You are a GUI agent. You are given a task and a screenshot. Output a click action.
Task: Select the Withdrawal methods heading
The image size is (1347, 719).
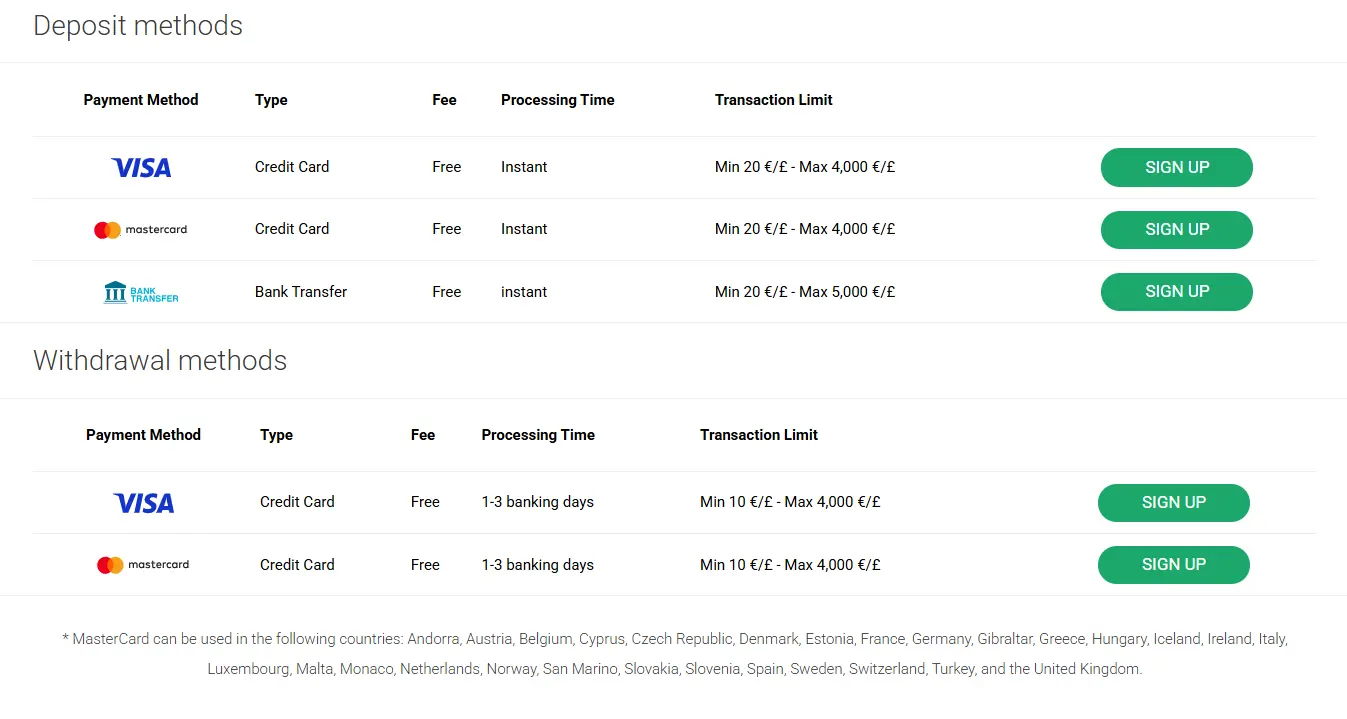point(160,360)
